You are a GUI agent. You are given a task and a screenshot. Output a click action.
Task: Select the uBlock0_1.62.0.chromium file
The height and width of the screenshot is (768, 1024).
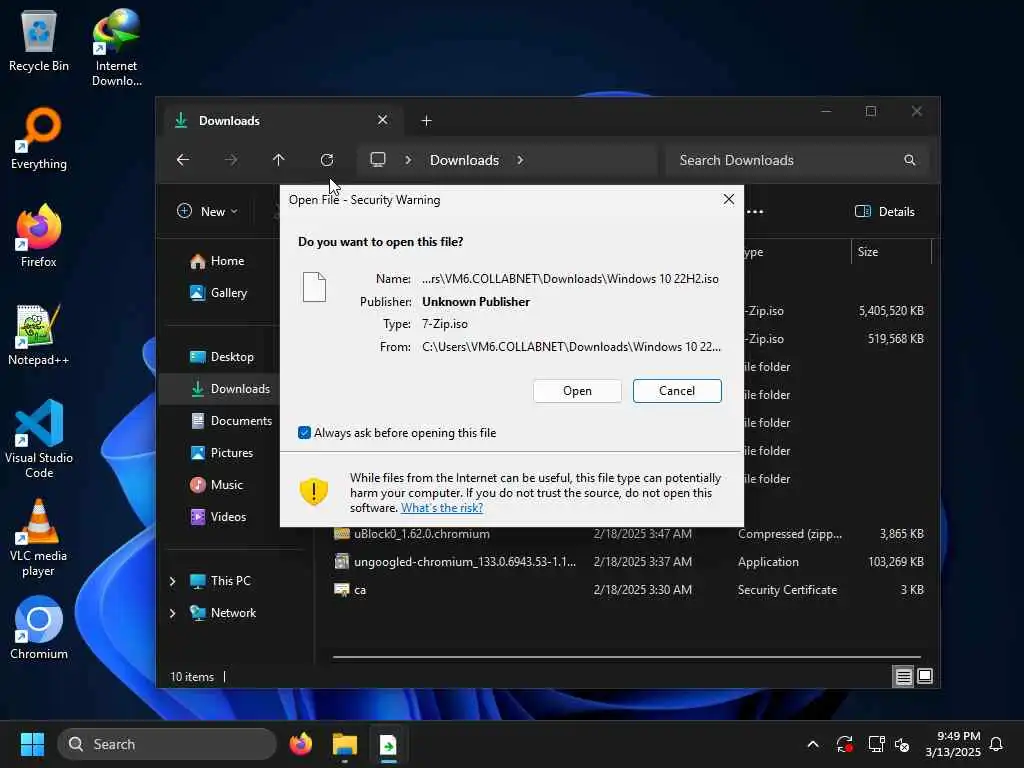point(628,534)
